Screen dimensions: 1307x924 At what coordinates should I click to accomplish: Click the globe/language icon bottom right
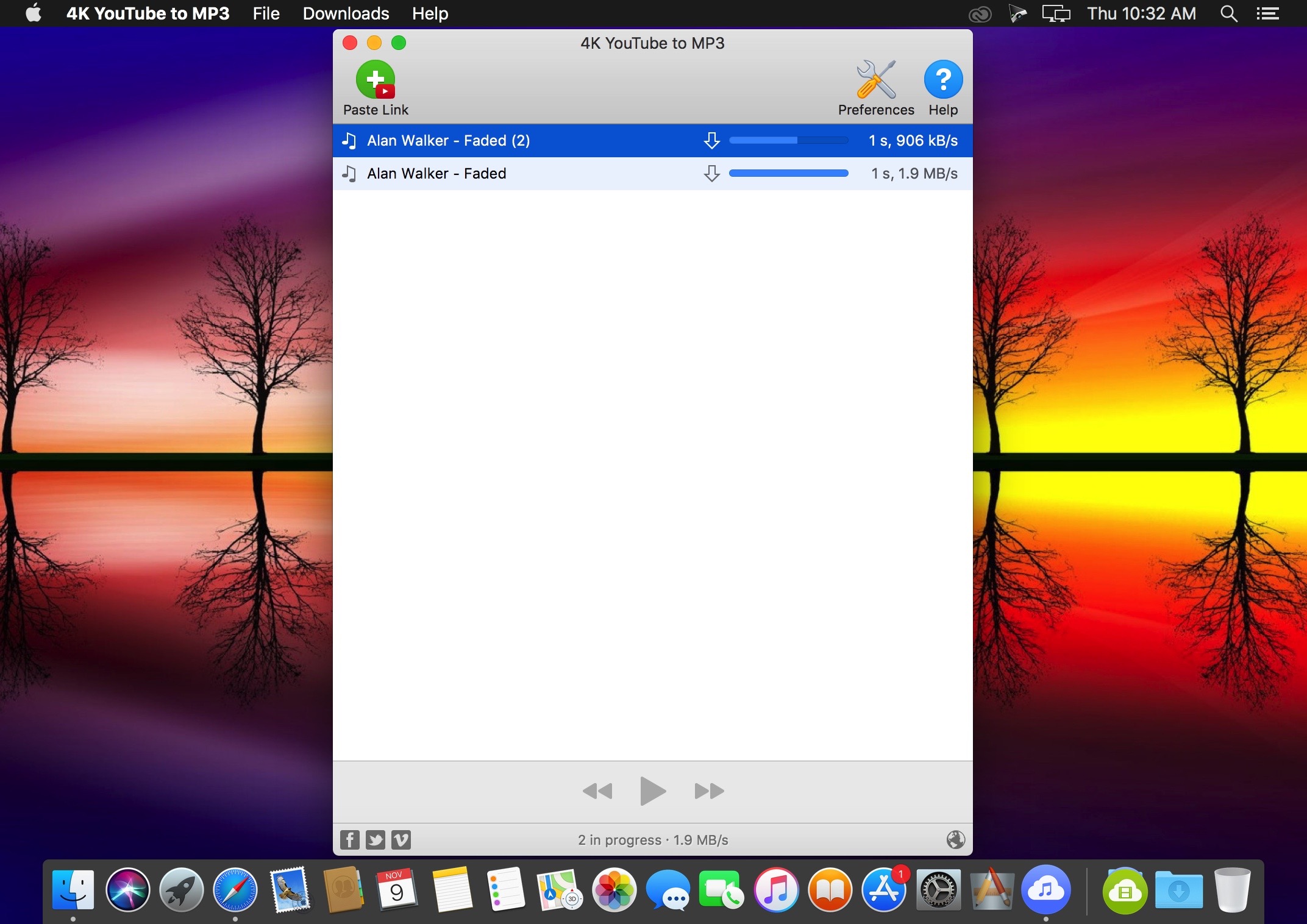pyautogui.click(x=955, y=839)
